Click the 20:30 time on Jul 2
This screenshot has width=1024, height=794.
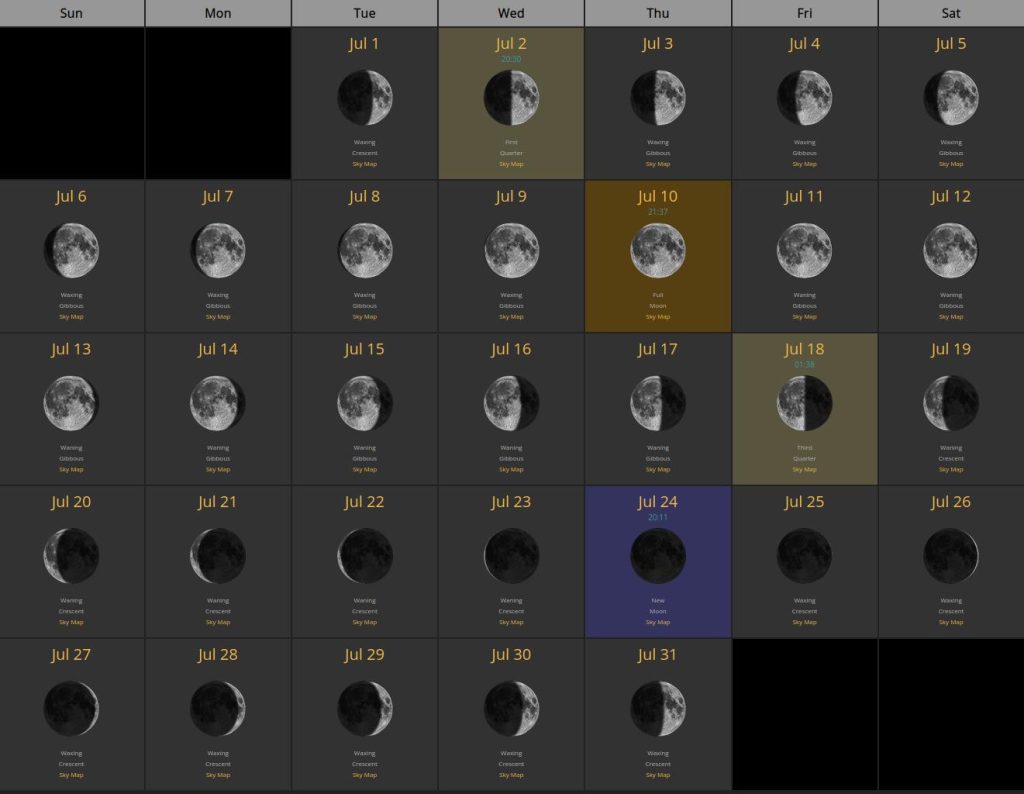tap(511, 59)
